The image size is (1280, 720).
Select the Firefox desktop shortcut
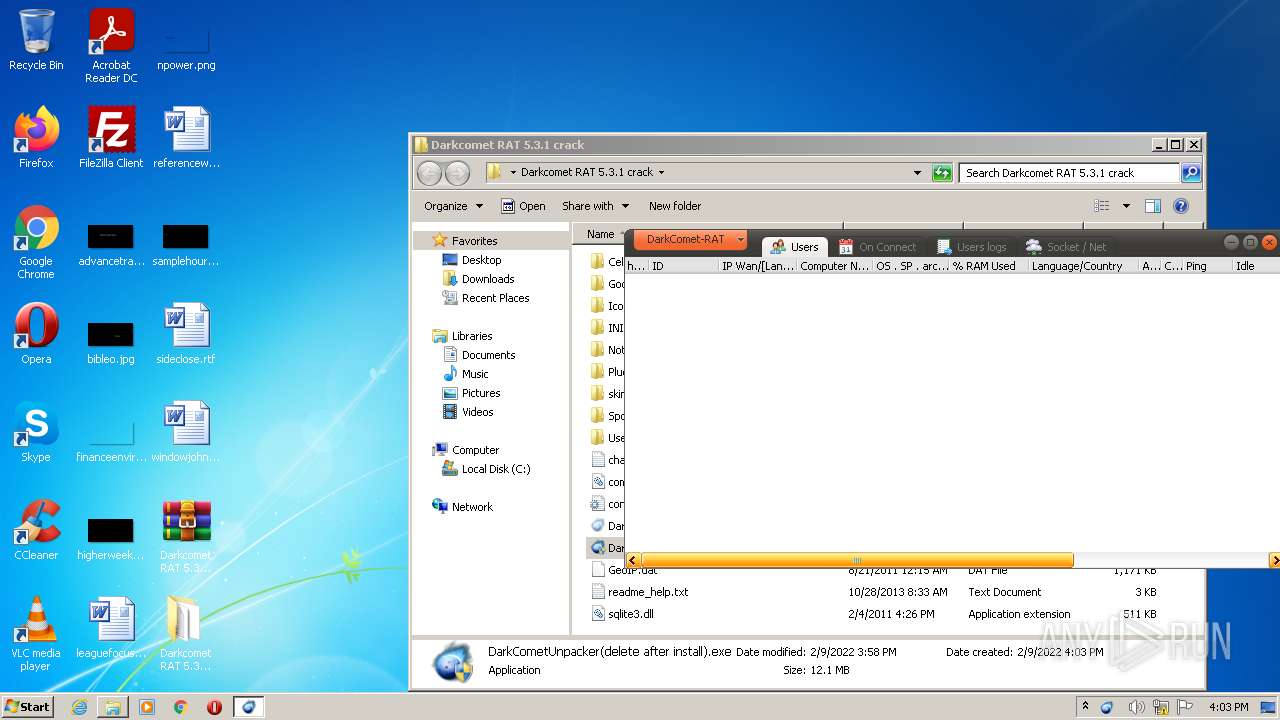point(36,138)
